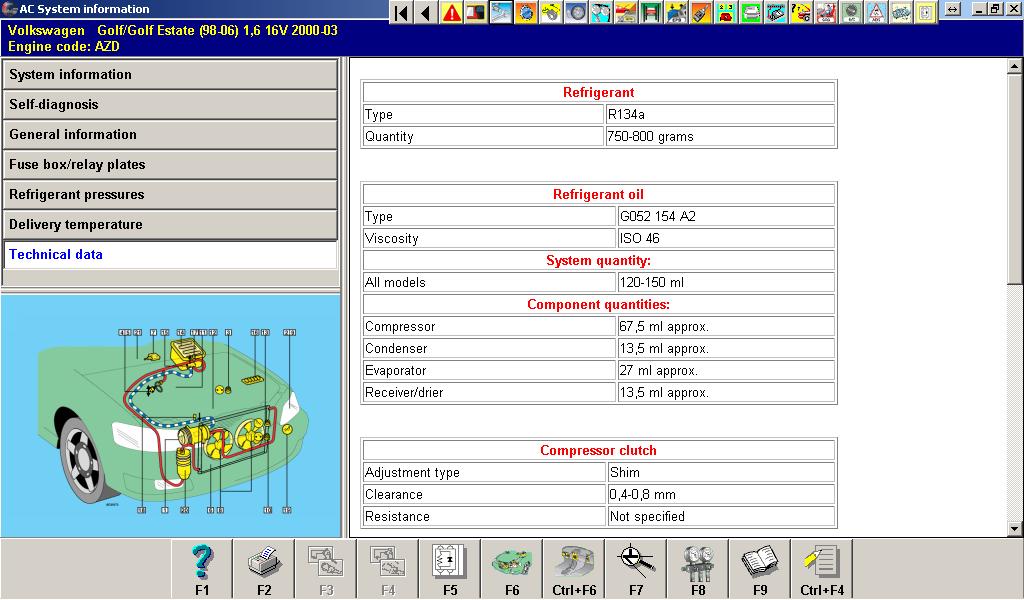Click the Evaporator row label
This screenshot has height=600, width=1024.
490,370
